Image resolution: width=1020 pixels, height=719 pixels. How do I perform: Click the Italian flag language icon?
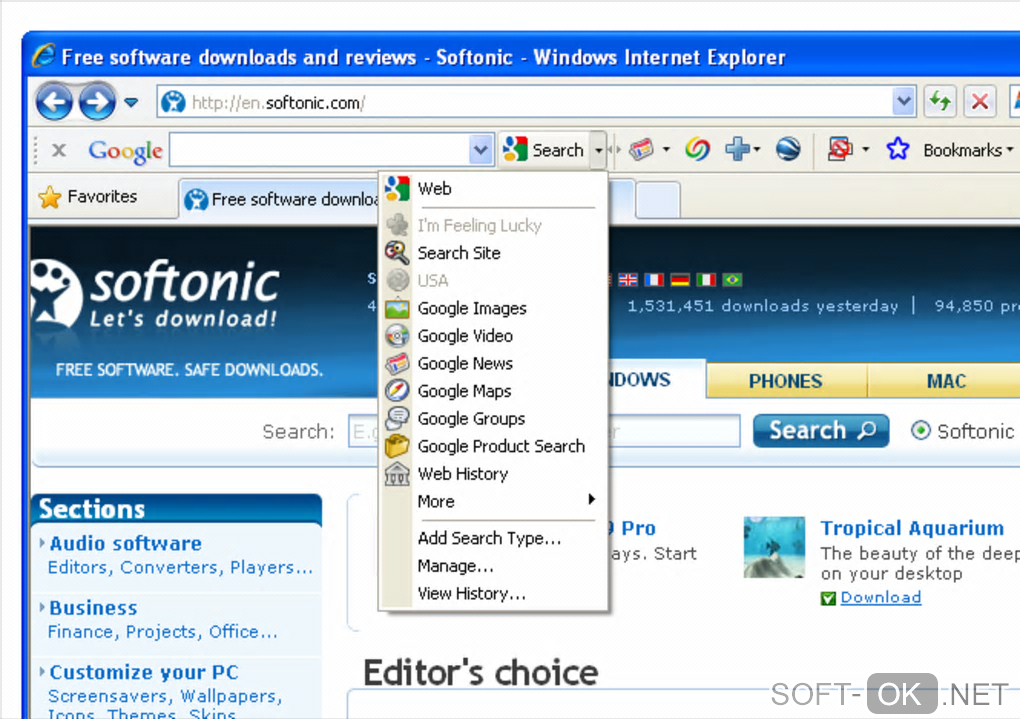pos(706,280)
